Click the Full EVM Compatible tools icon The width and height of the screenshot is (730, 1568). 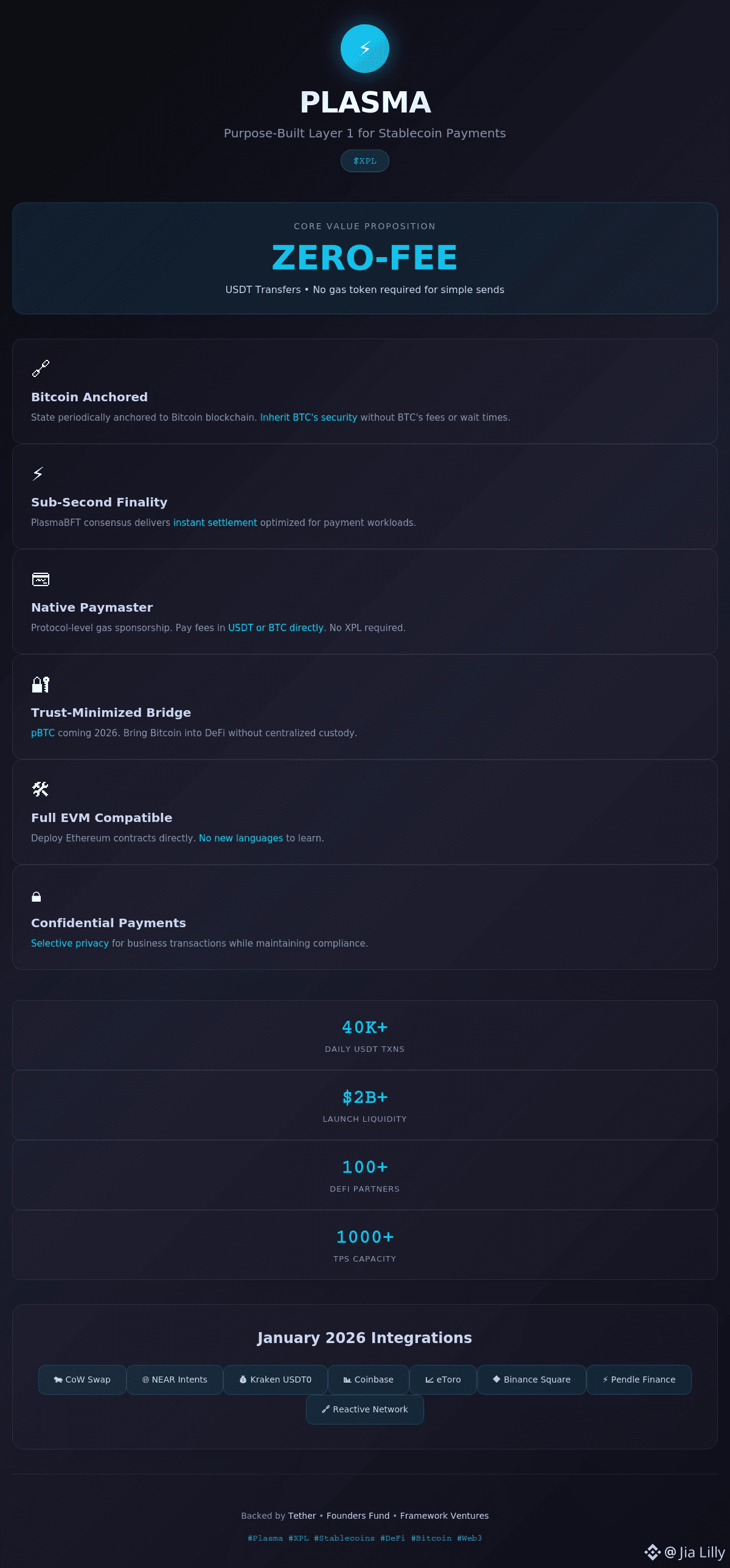[40, 790]
